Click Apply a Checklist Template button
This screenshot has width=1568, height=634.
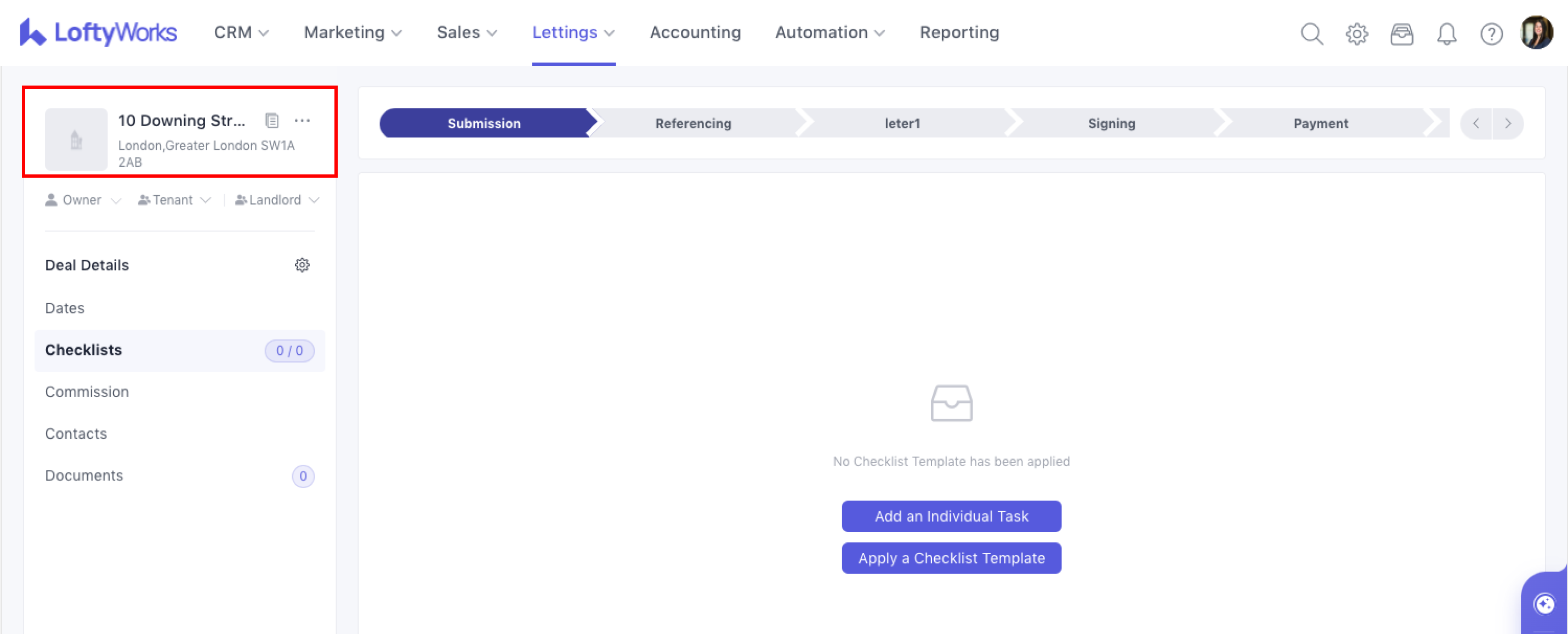pyautogui.click(x=951, y=558)
